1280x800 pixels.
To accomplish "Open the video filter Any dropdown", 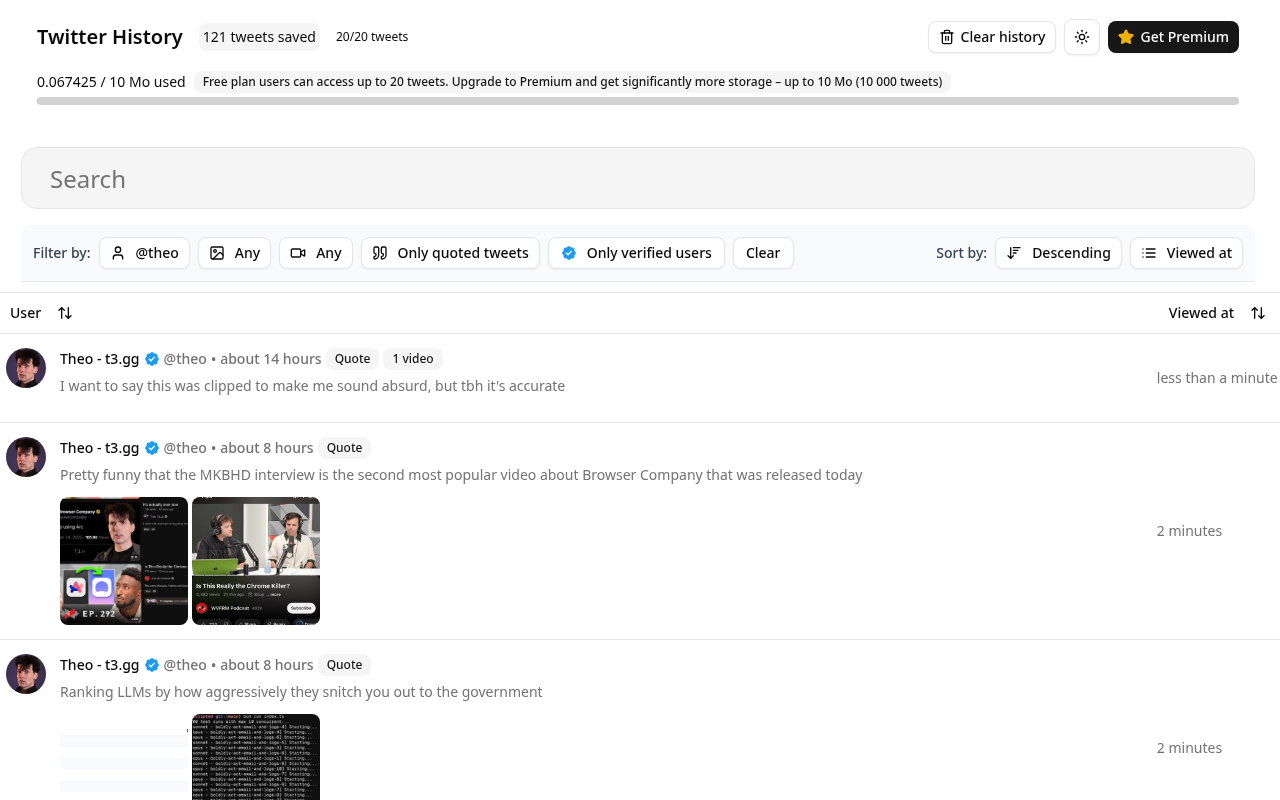I will [316, 253].
